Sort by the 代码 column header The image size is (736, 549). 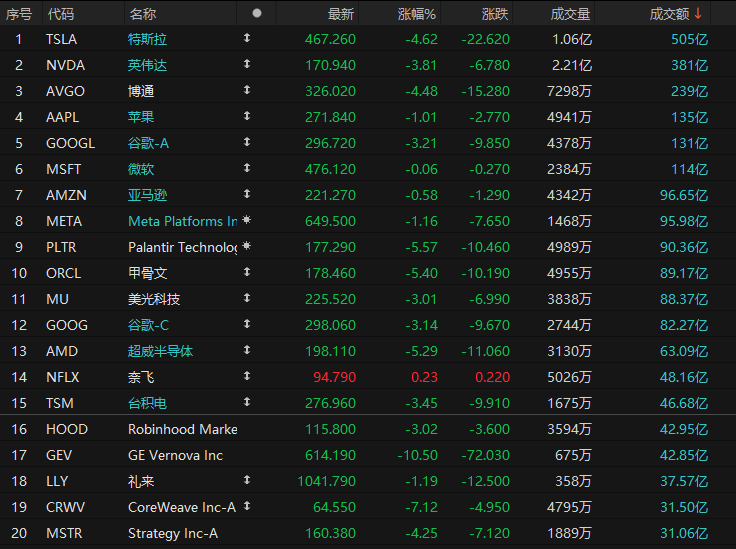coord(61,14)
